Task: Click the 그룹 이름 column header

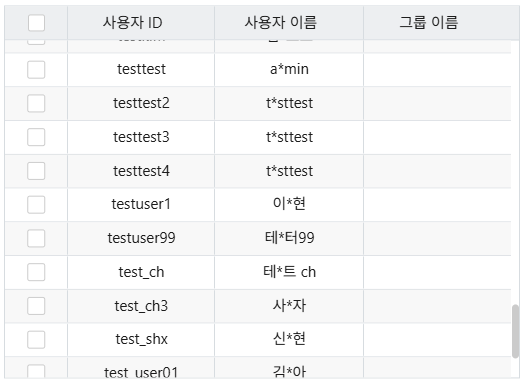Action: point(441,23)
